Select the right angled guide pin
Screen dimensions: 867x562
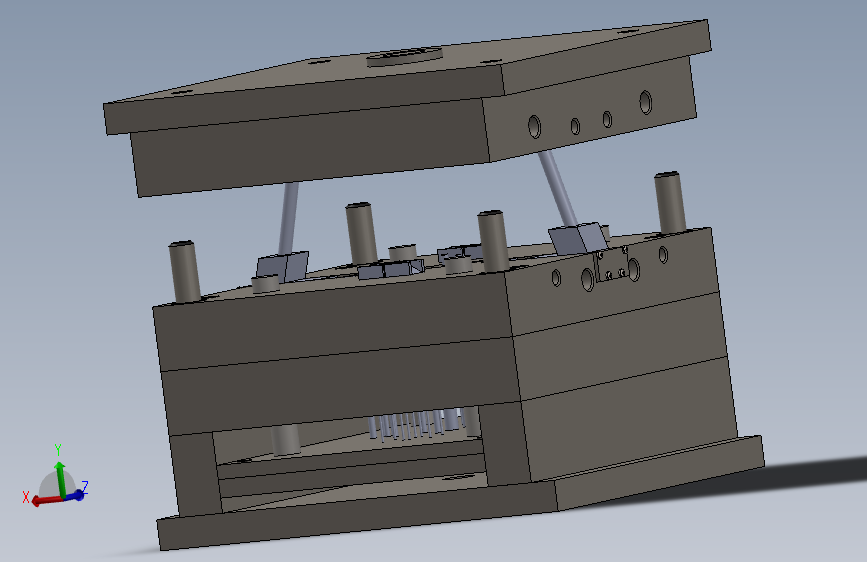(557, 188)
